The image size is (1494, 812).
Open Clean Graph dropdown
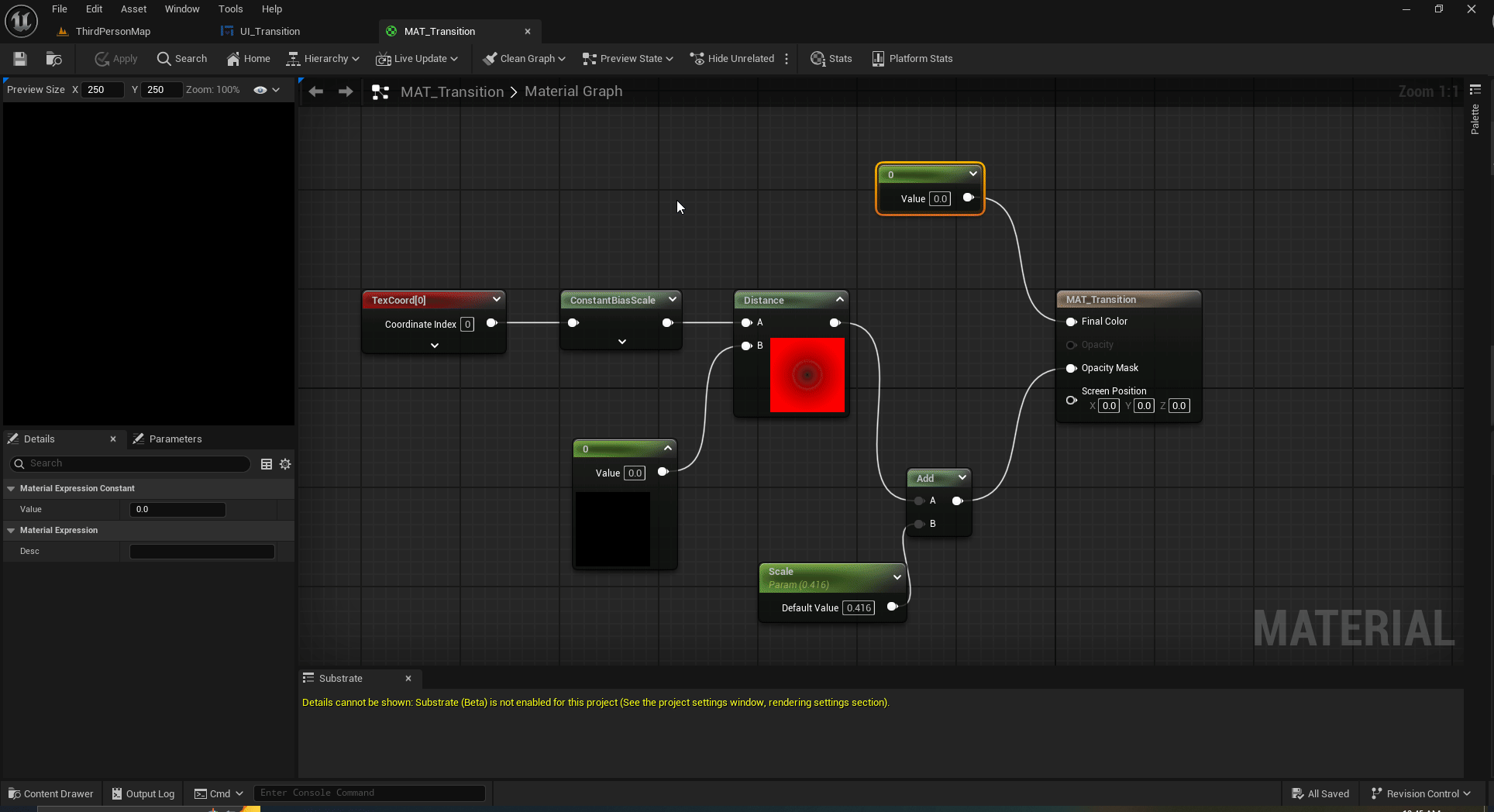click(524, 59)
